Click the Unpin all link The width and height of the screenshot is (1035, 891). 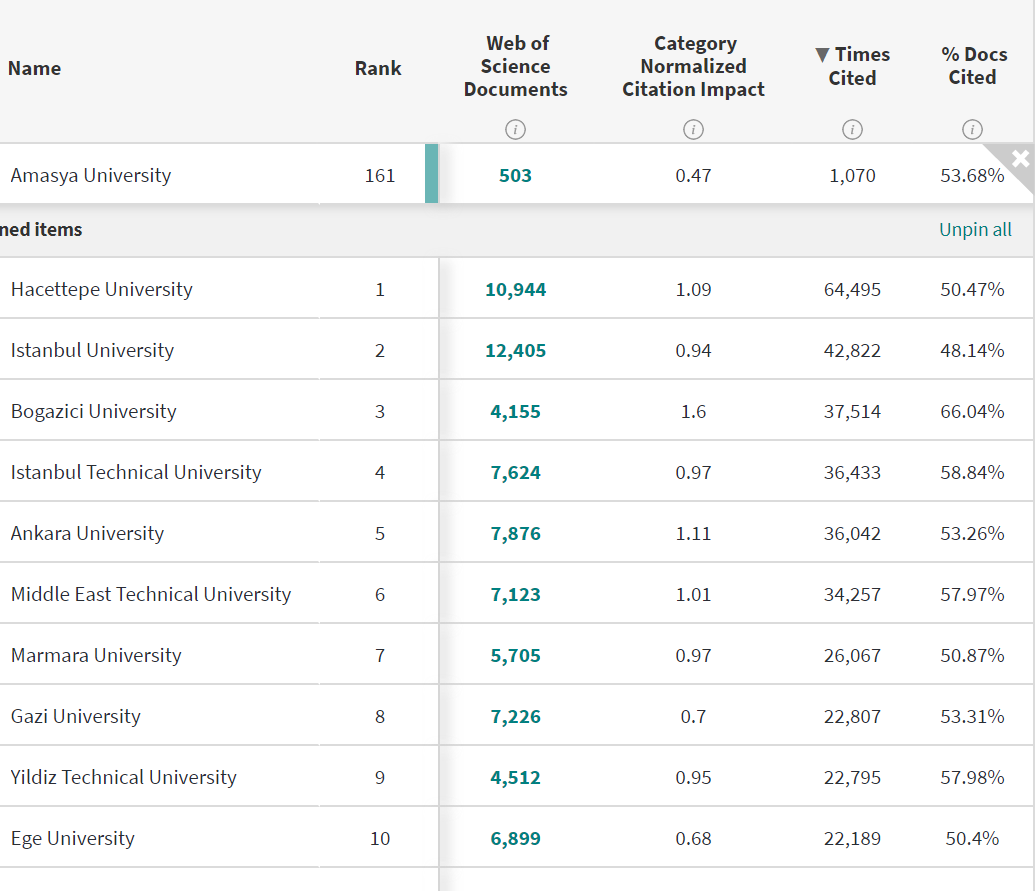coord(975,230)
